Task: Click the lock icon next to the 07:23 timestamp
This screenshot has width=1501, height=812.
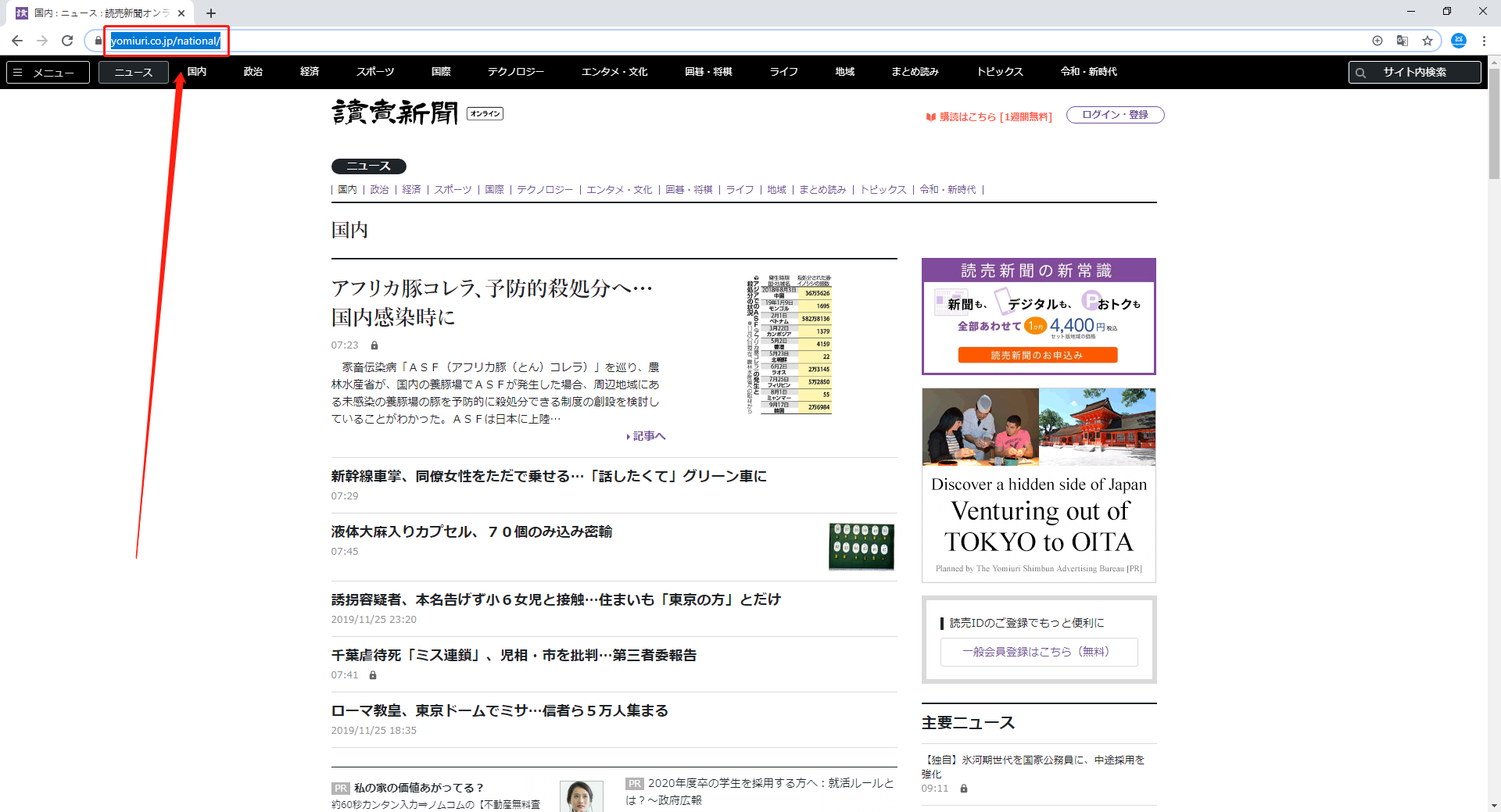Action: (x=374, y=345)
